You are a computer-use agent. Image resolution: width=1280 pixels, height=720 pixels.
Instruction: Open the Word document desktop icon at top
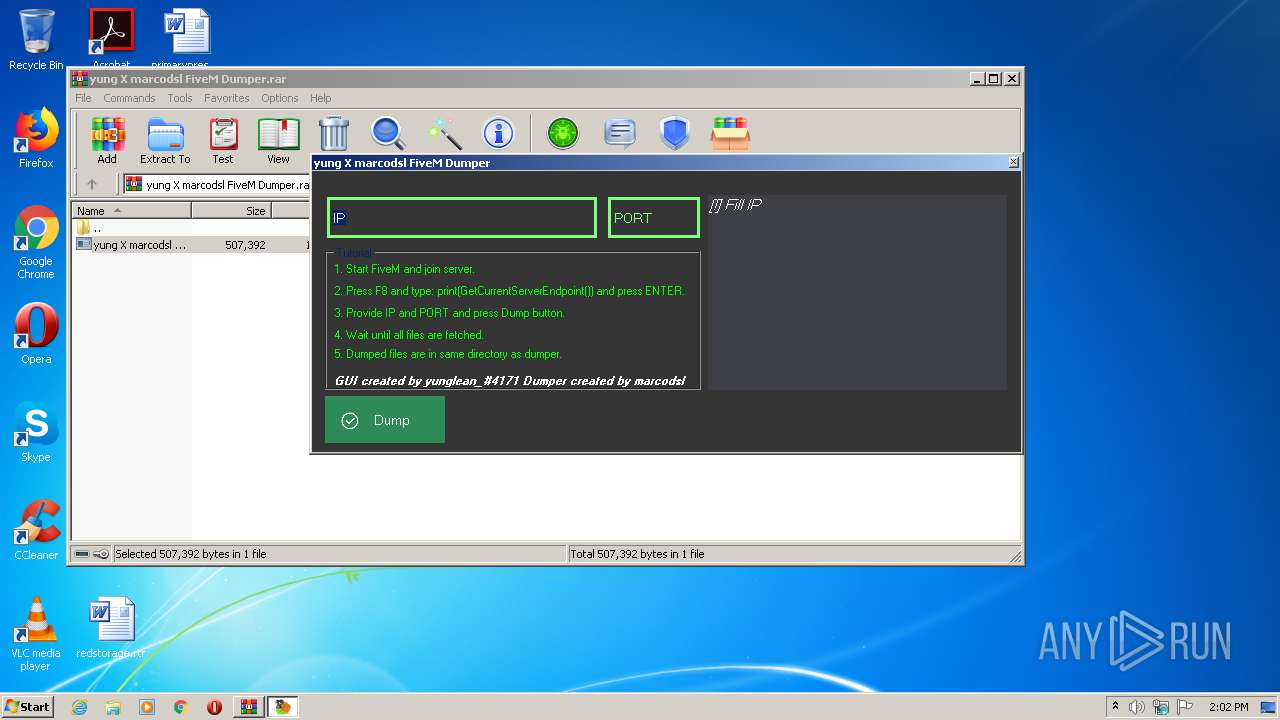click(x=187, y=40)
